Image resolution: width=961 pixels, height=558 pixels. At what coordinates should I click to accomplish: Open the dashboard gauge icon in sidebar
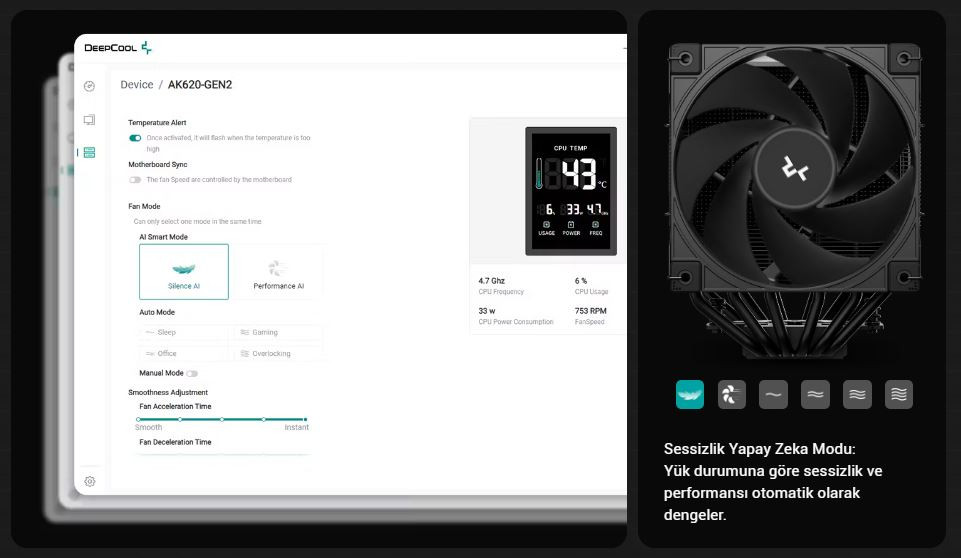click(x=89, y=86)
